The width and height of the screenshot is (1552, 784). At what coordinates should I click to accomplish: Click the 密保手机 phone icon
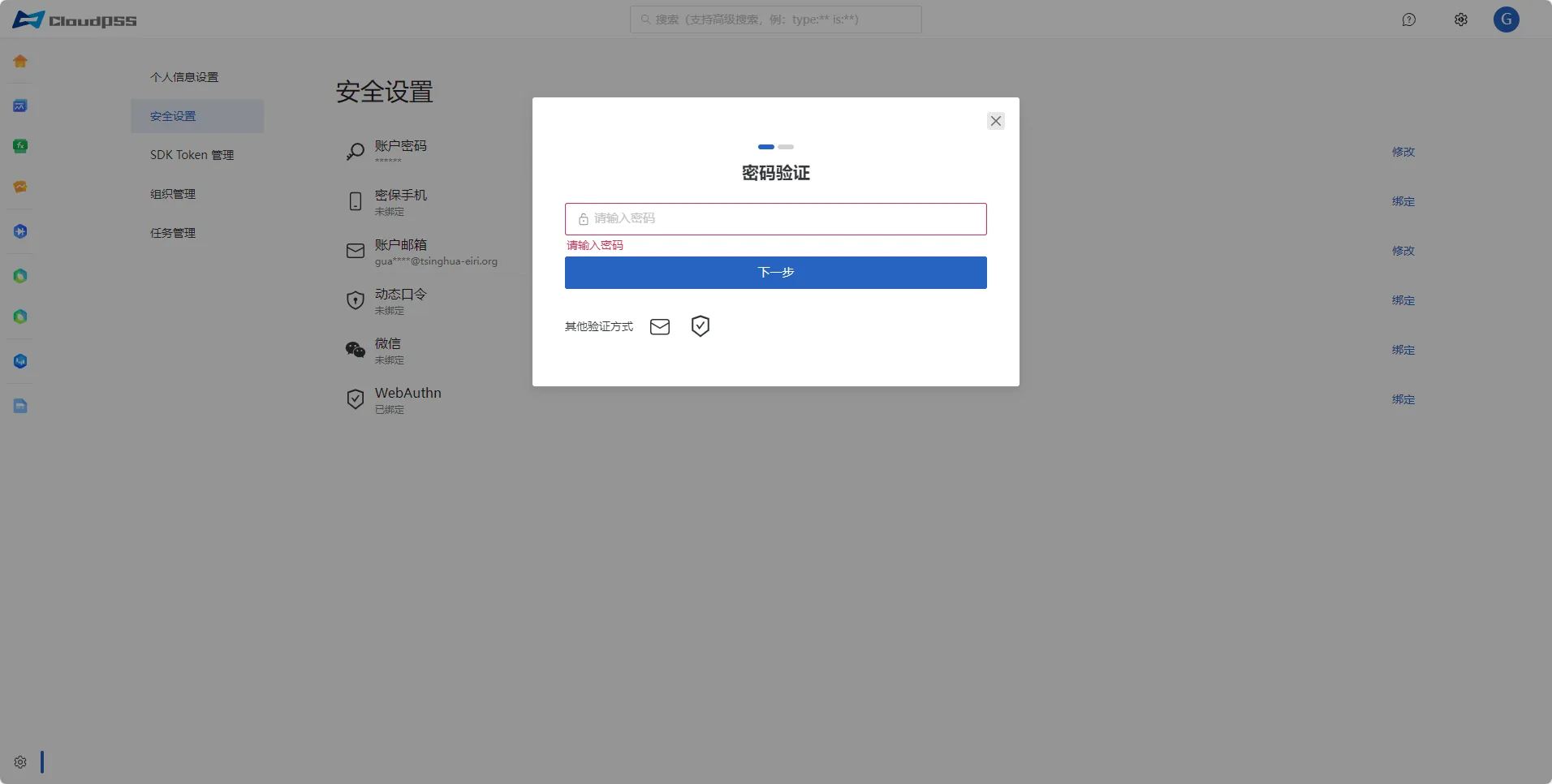coord(356,201)
